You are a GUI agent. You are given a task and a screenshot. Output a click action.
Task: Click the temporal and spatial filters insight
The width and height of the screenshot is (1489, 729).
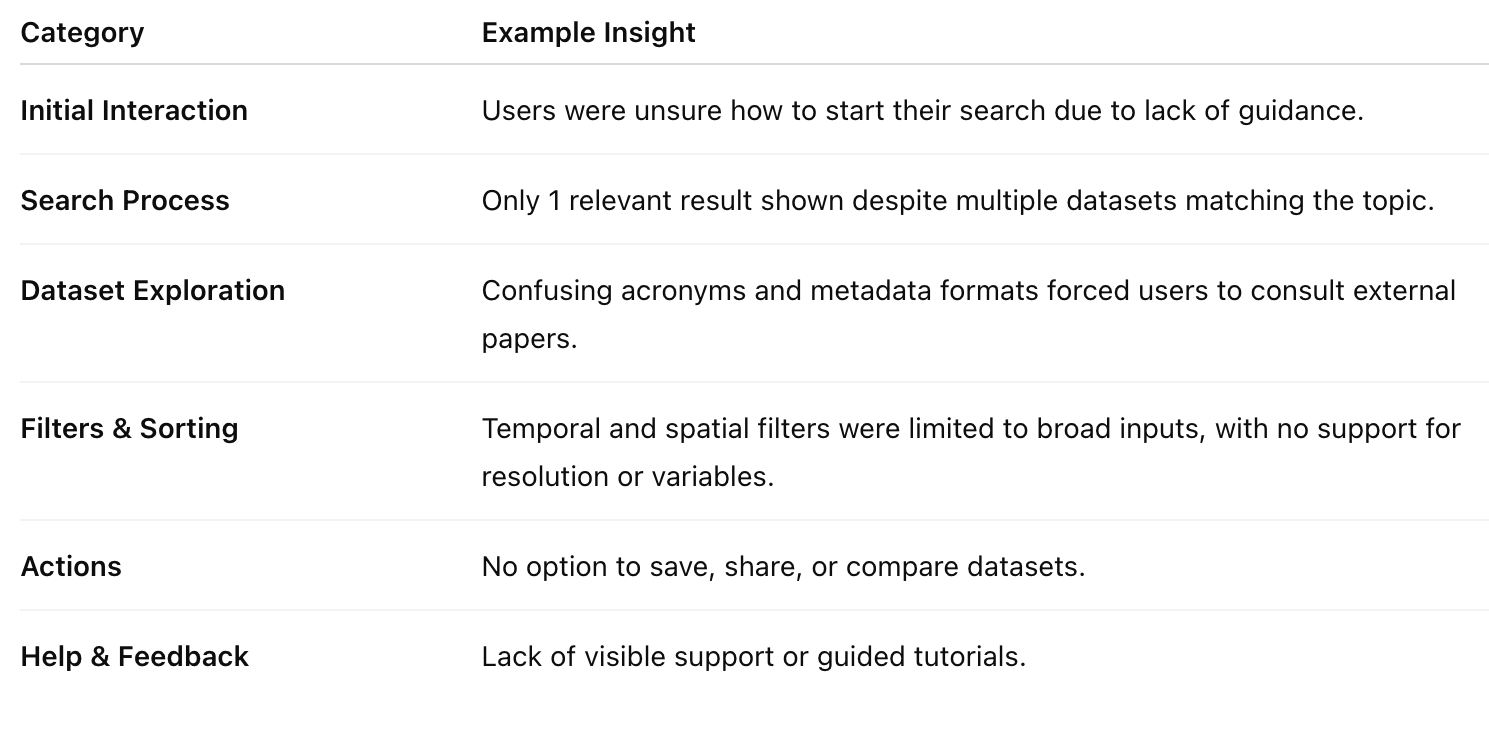point(971,452)
